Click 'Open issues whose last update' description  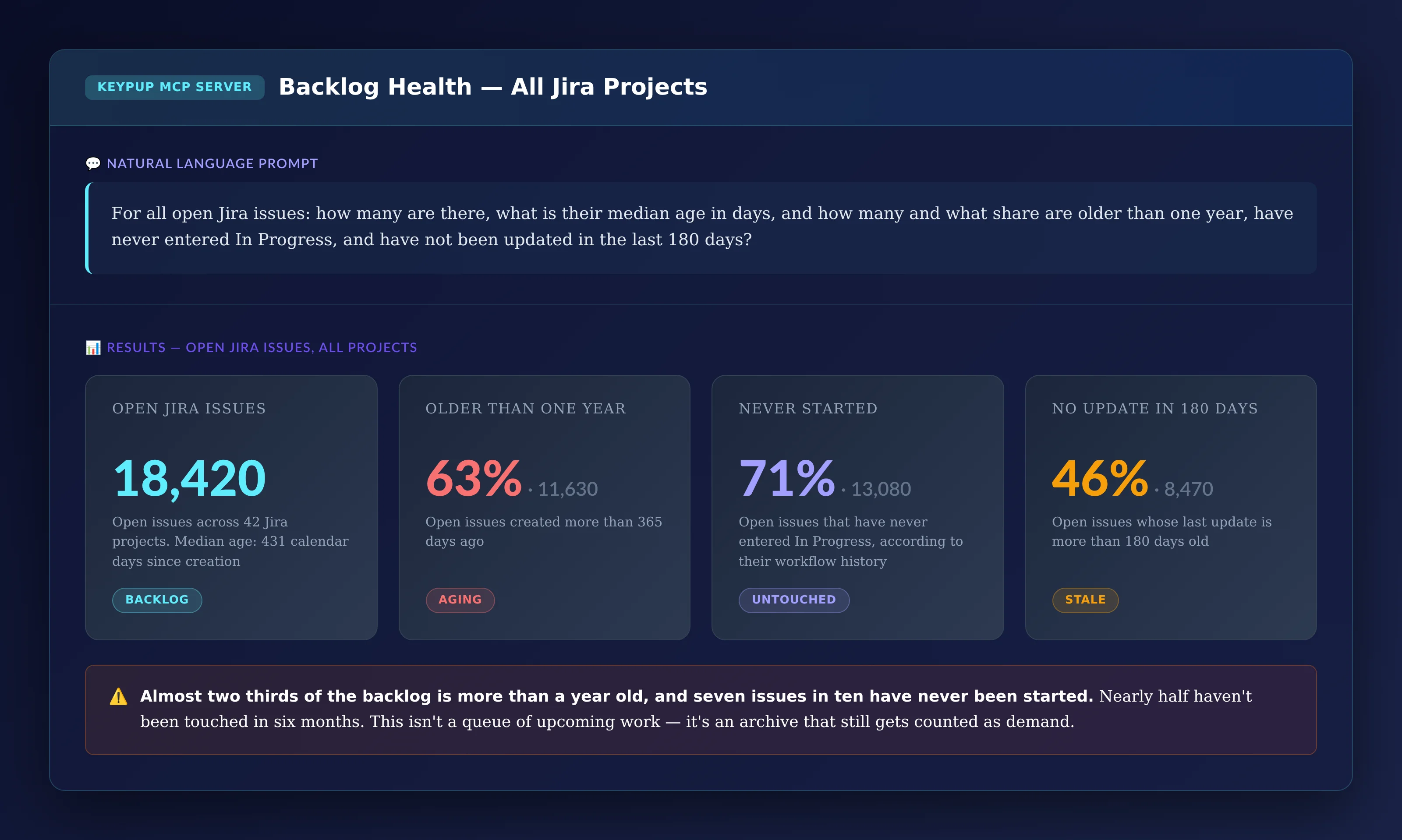1162,532
